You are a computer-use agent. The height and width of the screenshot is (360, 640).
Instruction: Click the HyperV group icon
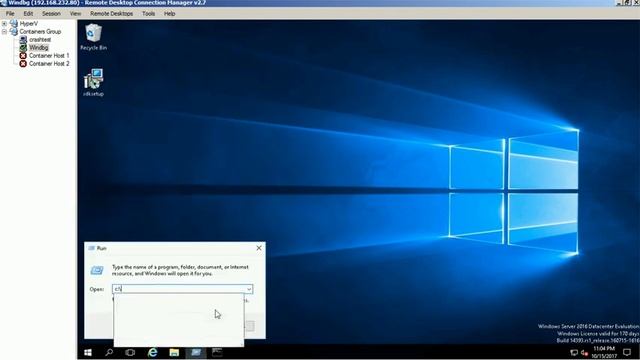click(x=14, y=23)
